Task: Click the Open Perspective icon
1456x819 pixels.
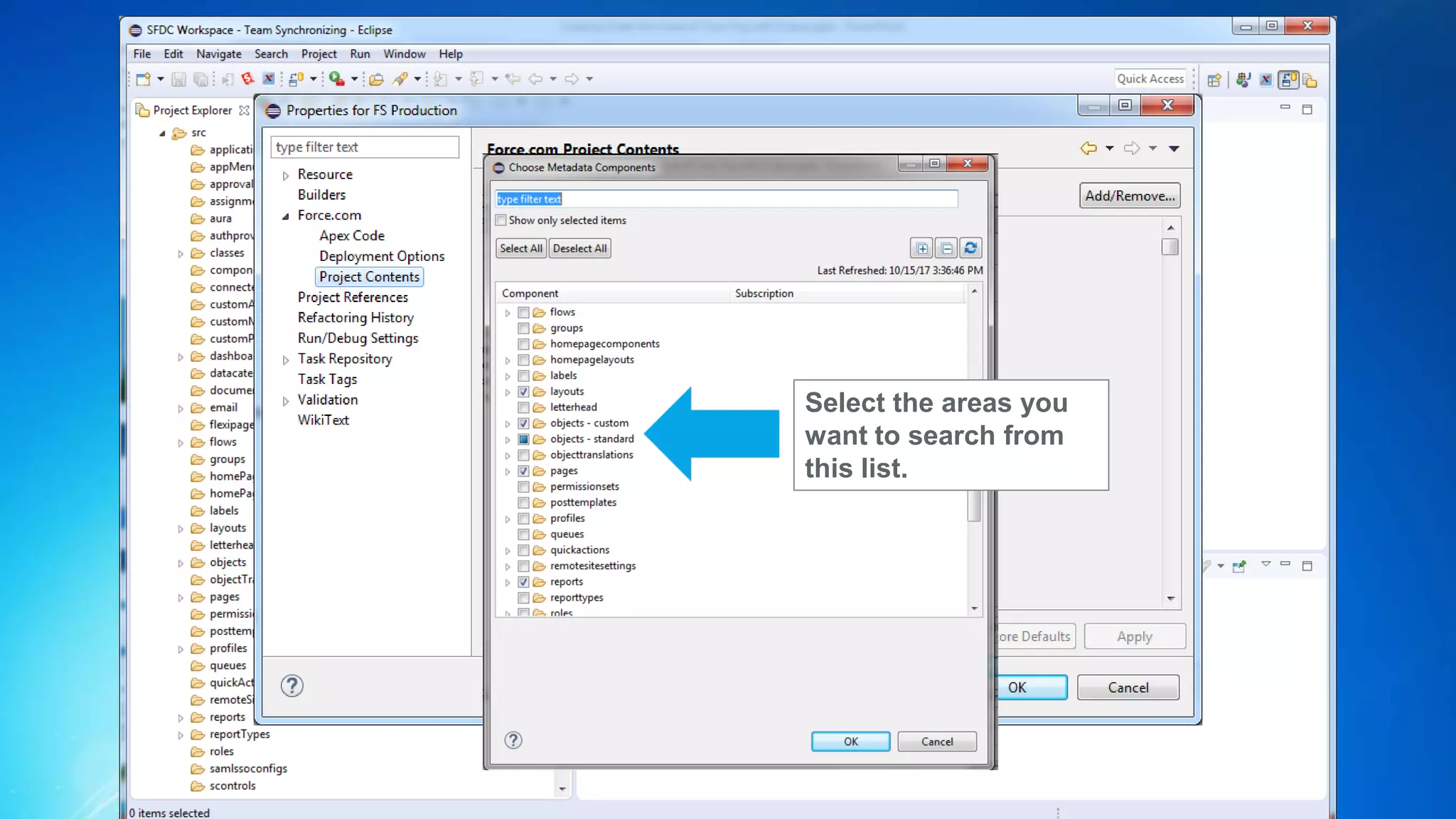Action: point(1214,80)
